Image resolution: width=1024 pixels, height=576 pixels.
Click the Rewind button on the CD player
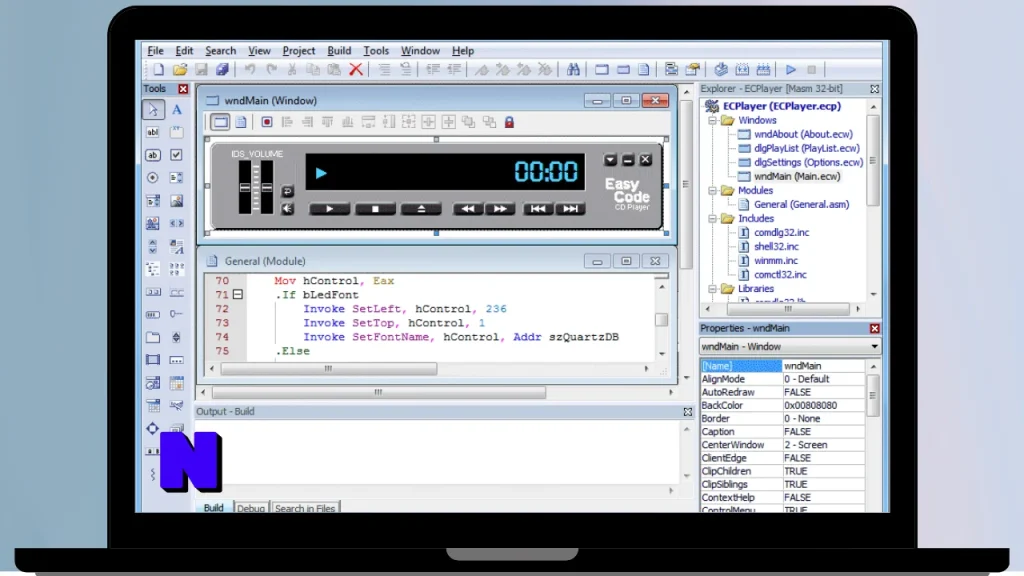point(468,209)
